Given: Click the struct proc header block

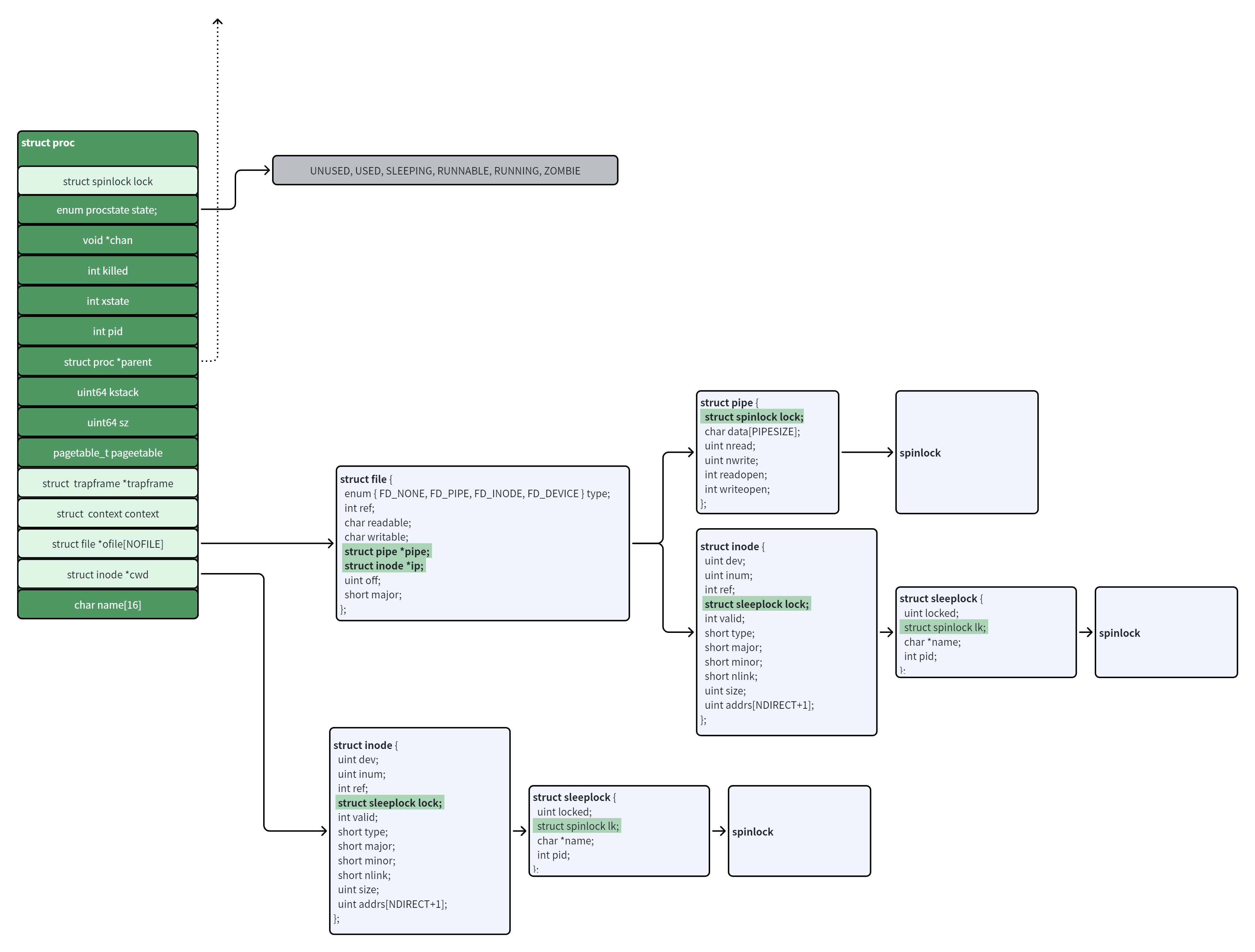Looking at the screenshot, I should click(108, 148).
